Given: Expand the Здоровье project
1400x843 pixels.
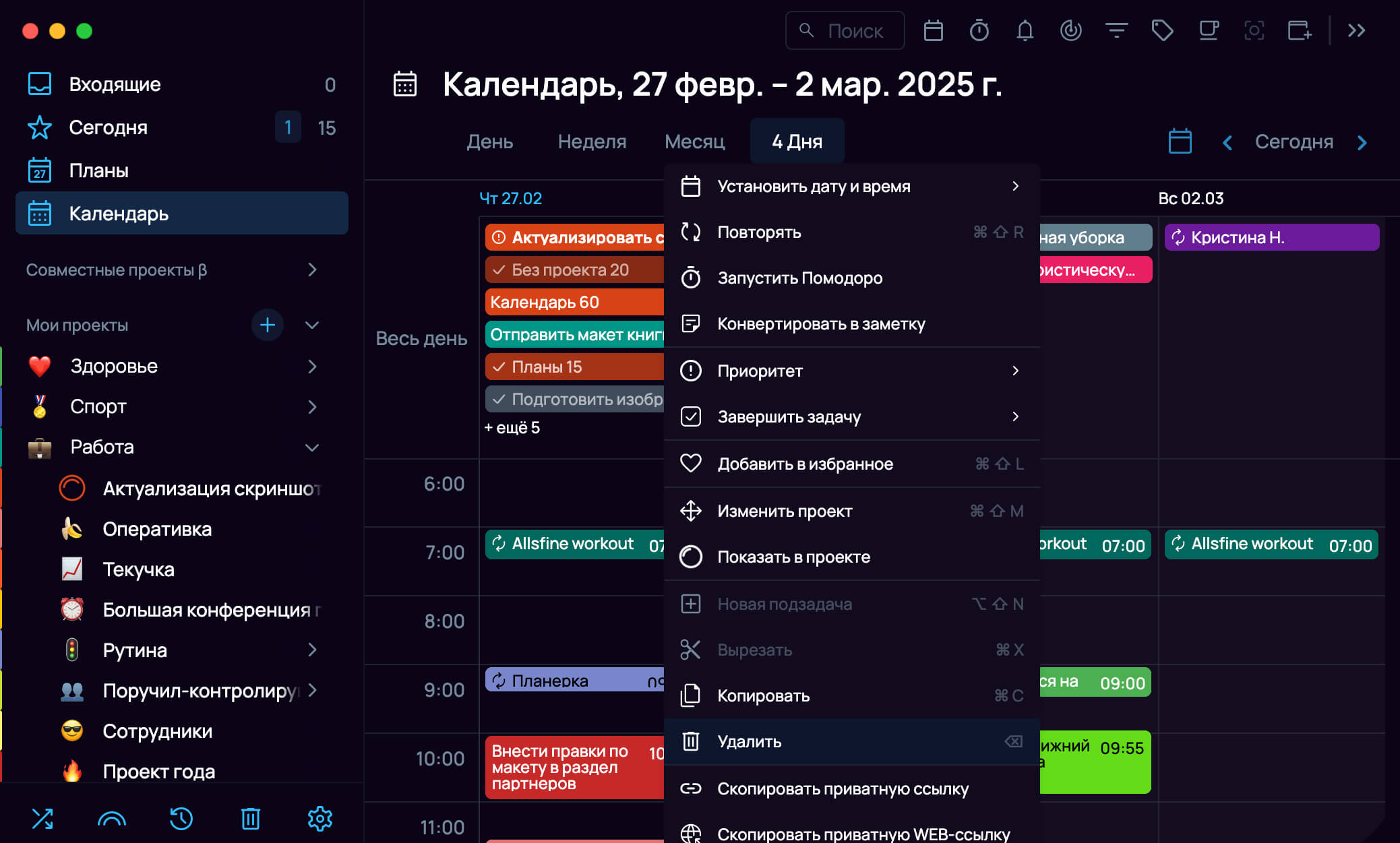Looking at the screenshot, I should (x=312, y=367).
